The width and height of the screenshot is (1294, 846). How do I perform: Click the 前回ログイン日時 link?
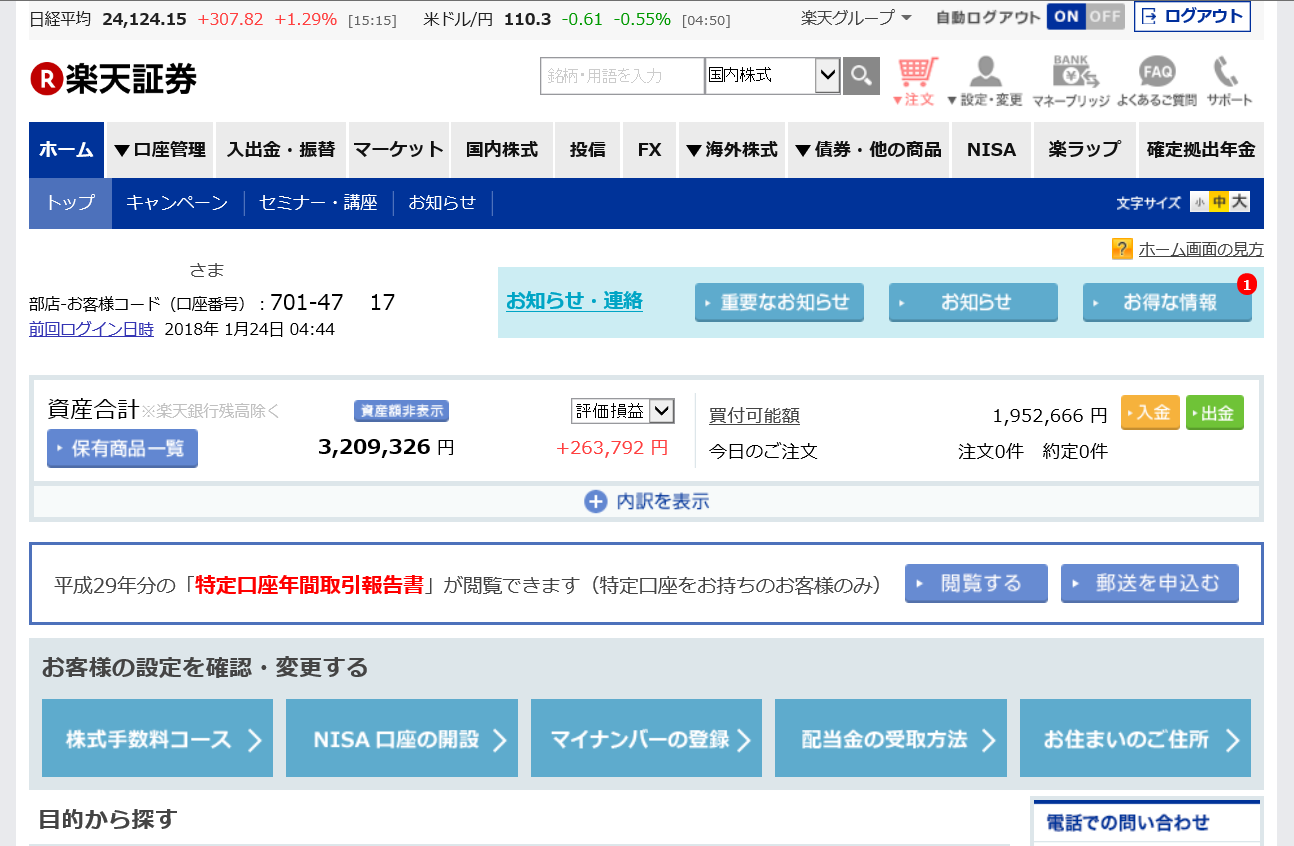[92, 329]
